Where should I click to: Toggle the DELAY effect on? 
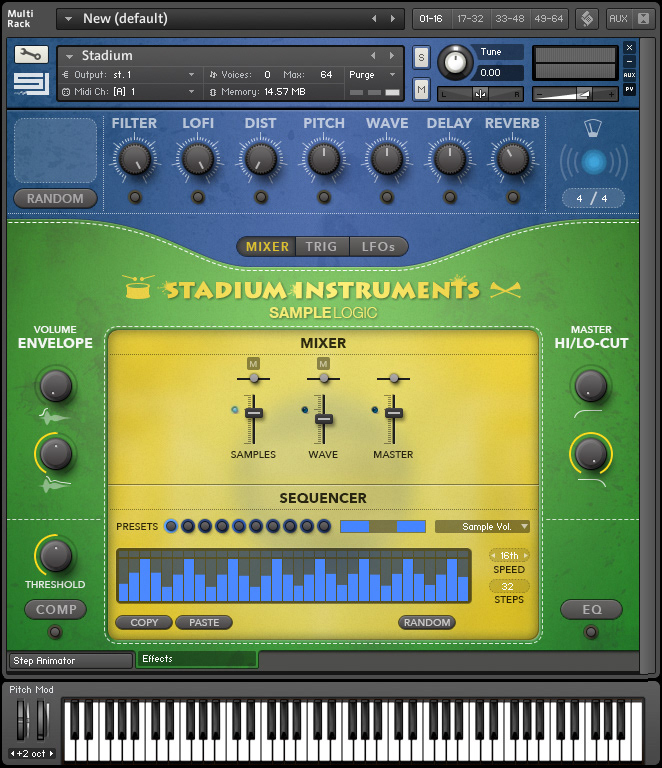click(x=449, y=197)
